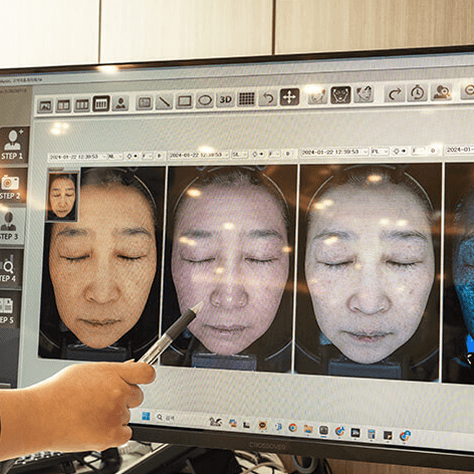The width and height of the screenshot is (474, 474).
Task: Open the first panel date dropdown
Action: coord(78,156)
